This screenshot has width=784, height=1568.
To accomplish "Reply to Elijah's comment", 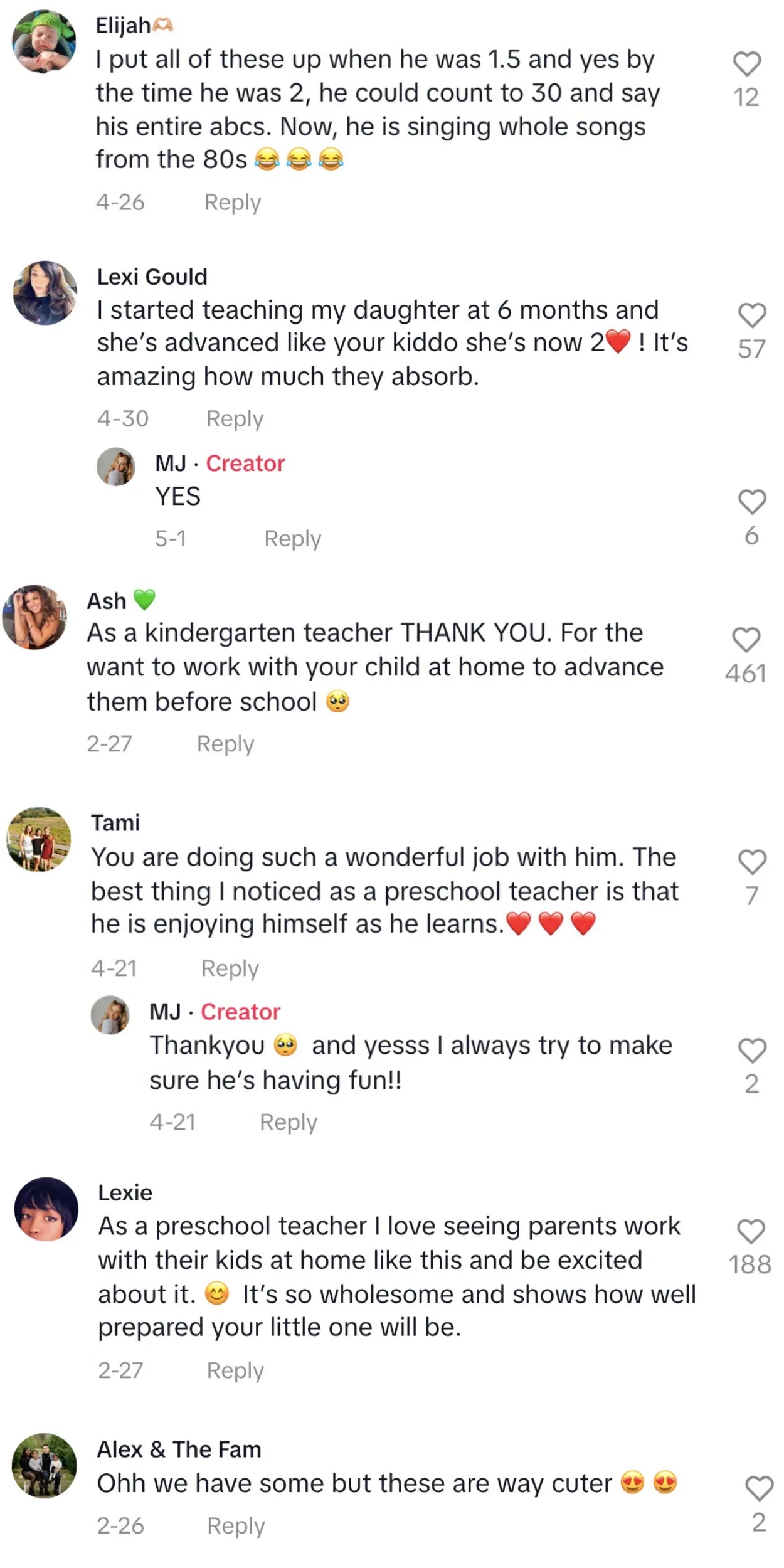I will (232, 203).
